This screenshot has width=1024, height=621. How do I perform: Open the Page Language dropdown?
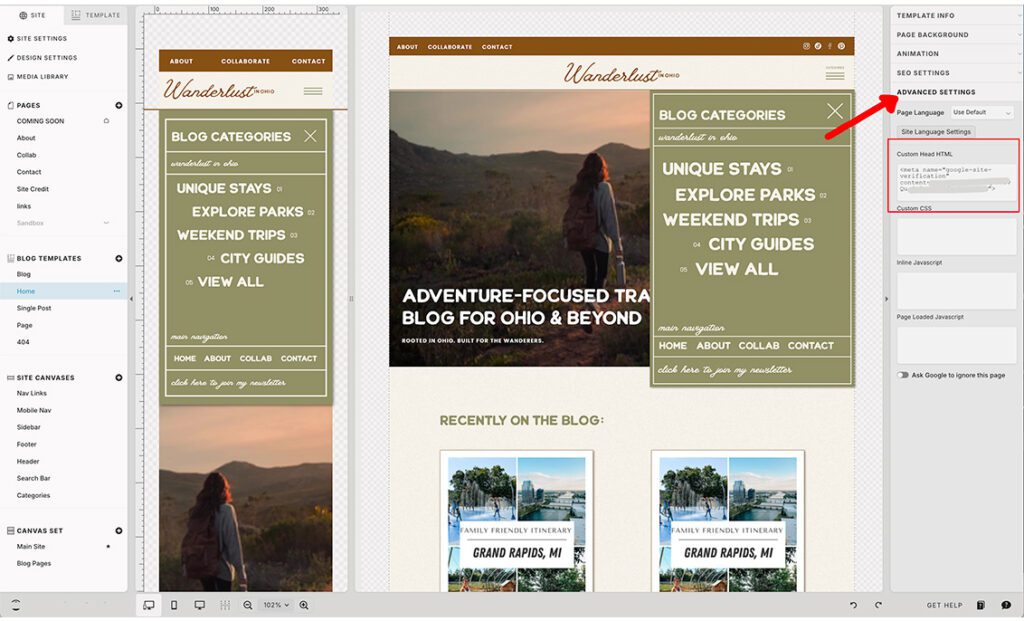click(x=982, y=112)
